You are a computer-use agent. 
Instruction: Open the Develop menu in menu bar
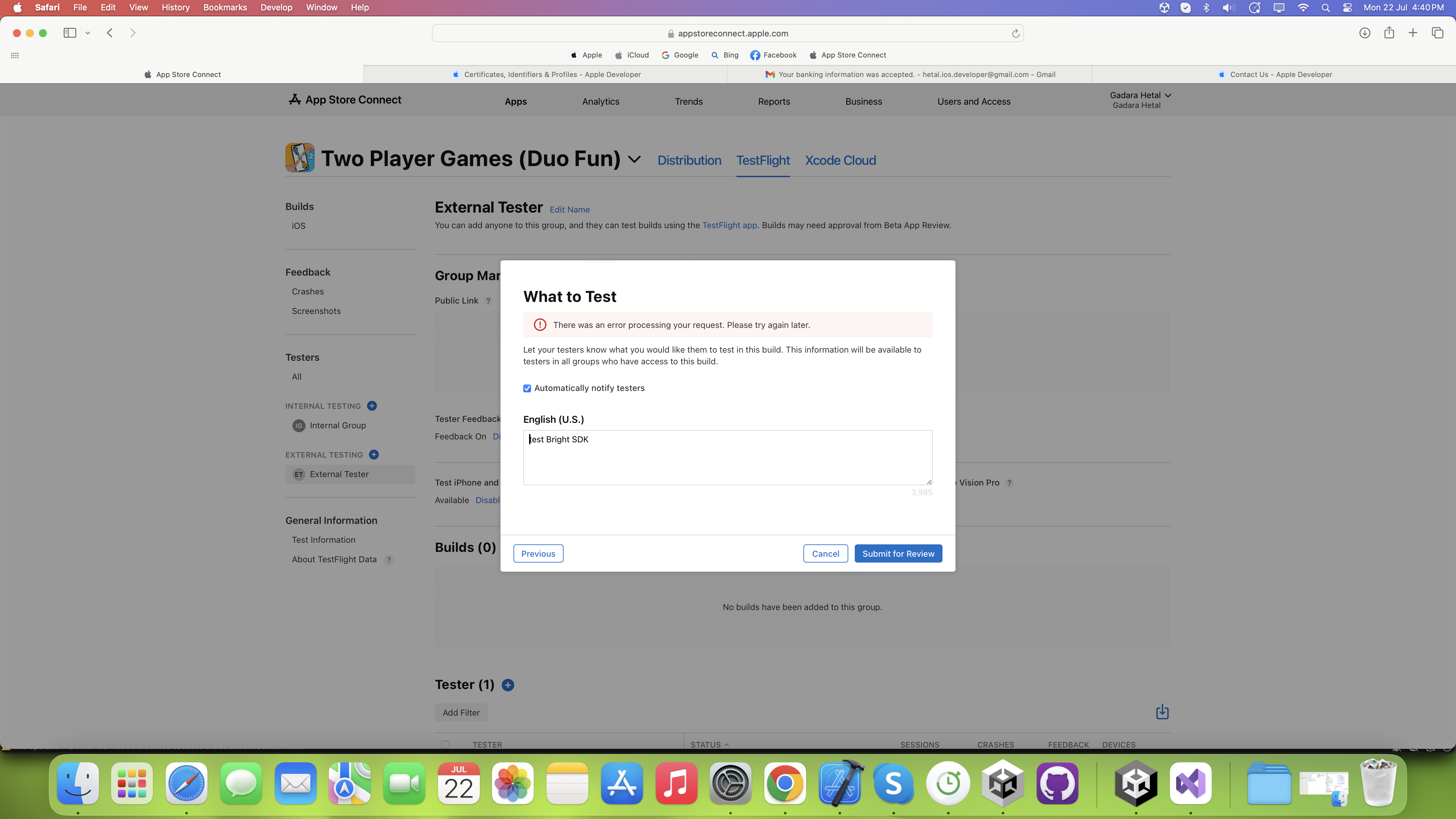(x=276, y=7)
